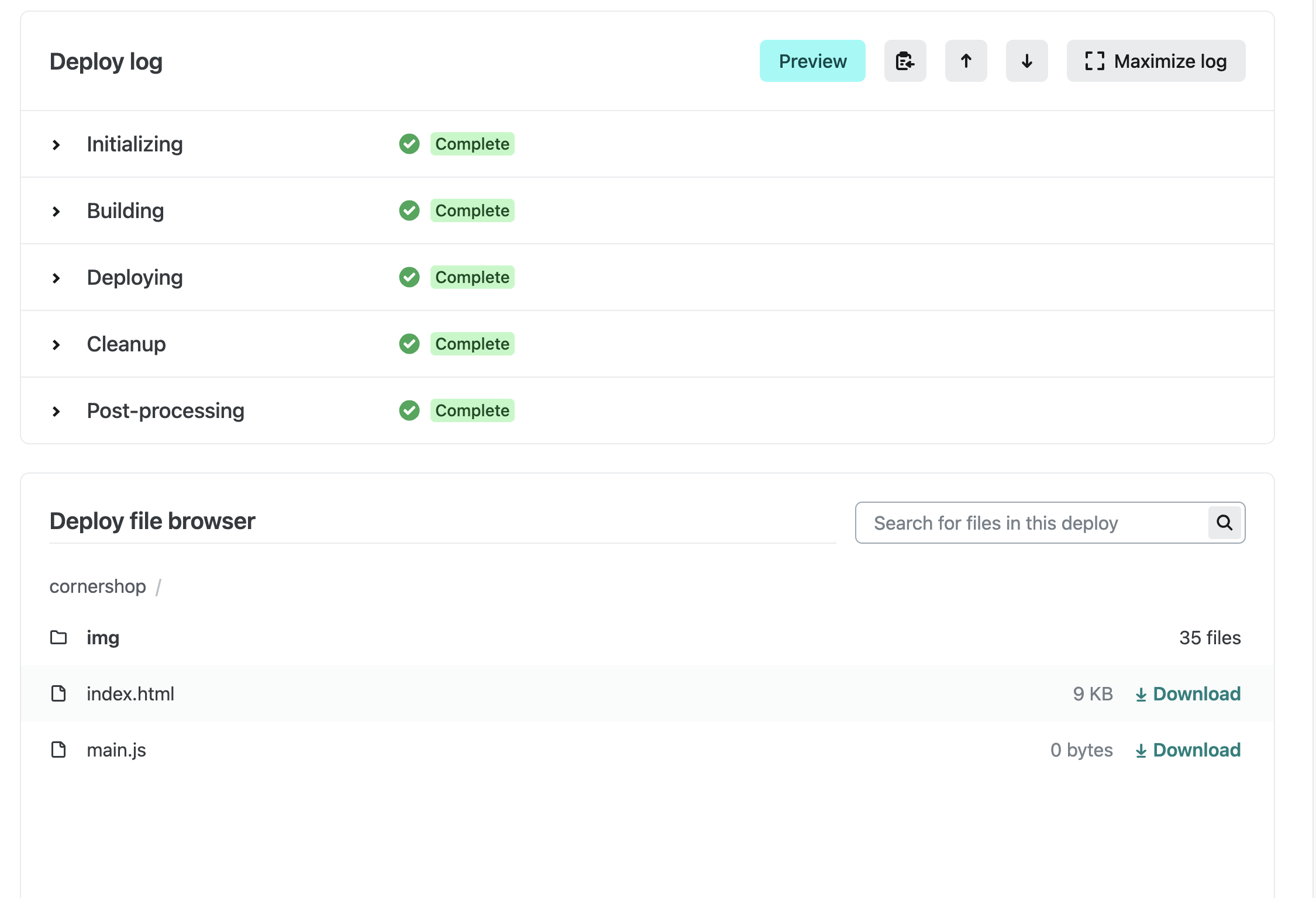Open the img folder
This screenshot has height=898, width=1316.
pos(103,637)
